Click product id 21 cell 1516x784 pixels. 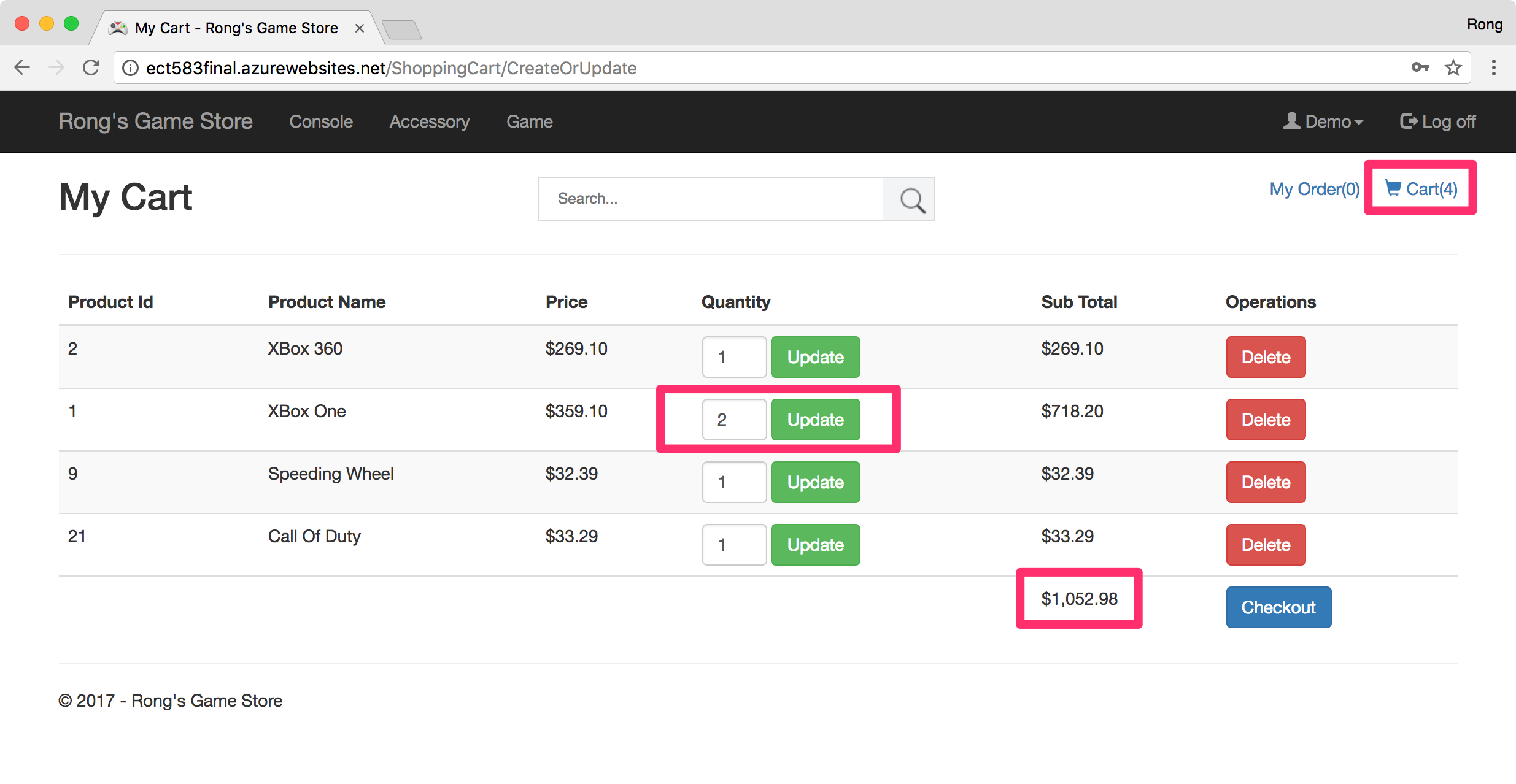point(77,536)
